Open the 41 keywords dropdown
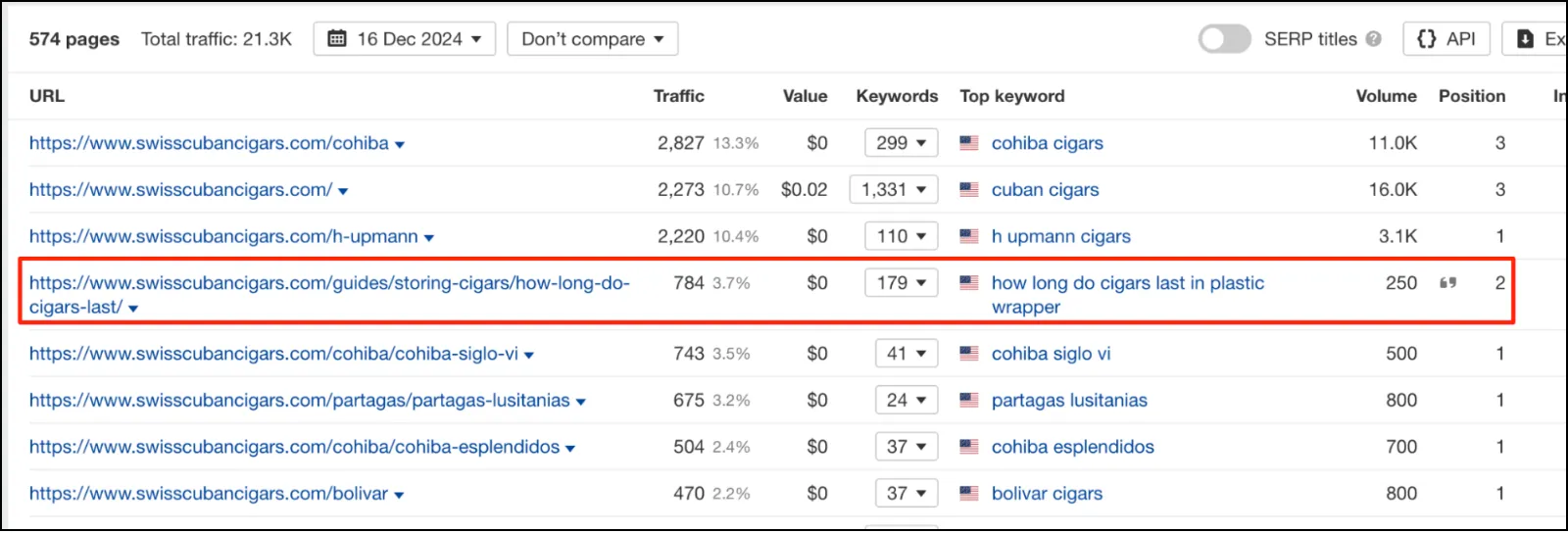Screen dimensions: 1568x533 (906, 354)
